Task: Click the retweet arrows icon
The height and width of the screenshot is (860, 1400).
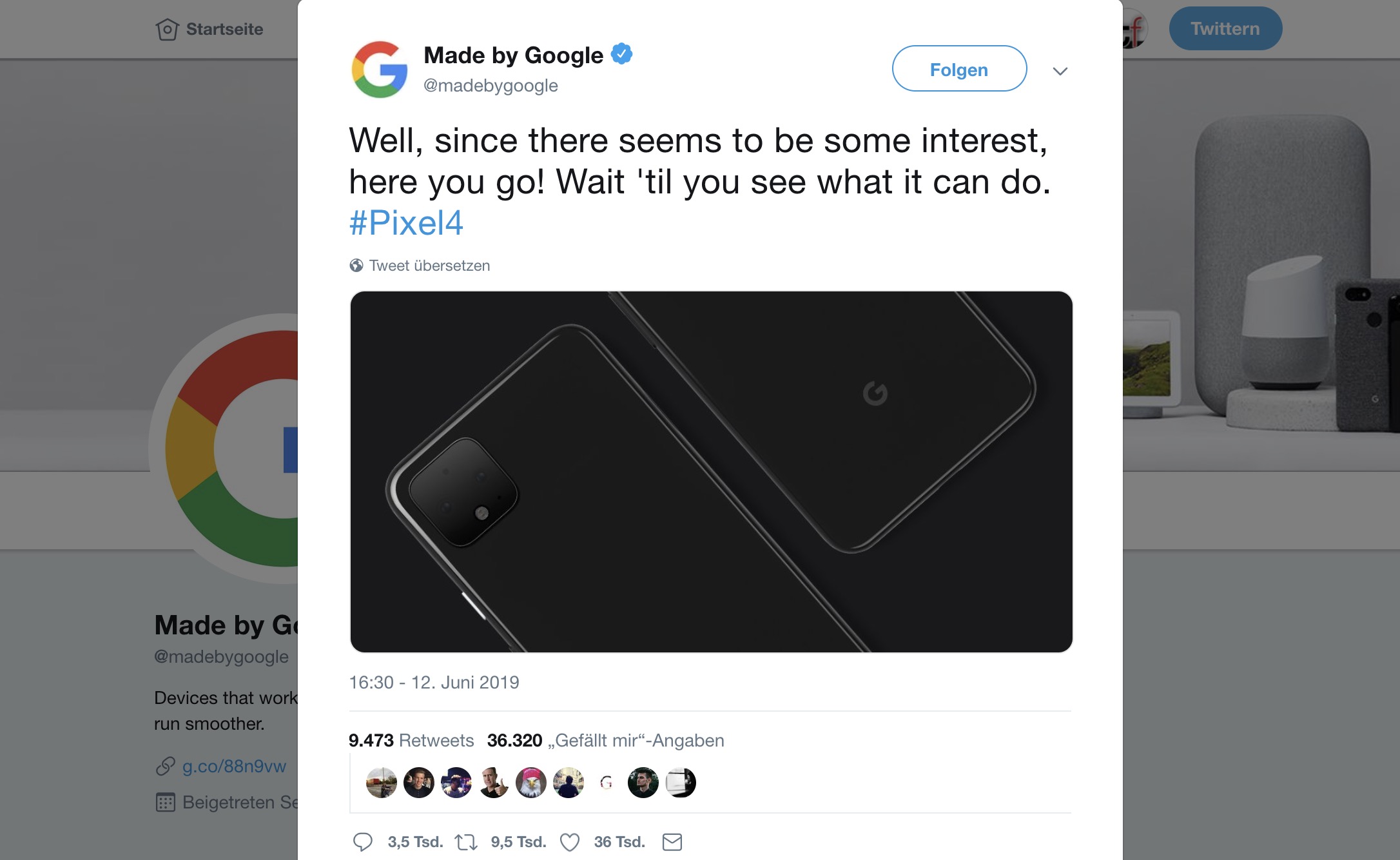Action: [x=466, y=842]
